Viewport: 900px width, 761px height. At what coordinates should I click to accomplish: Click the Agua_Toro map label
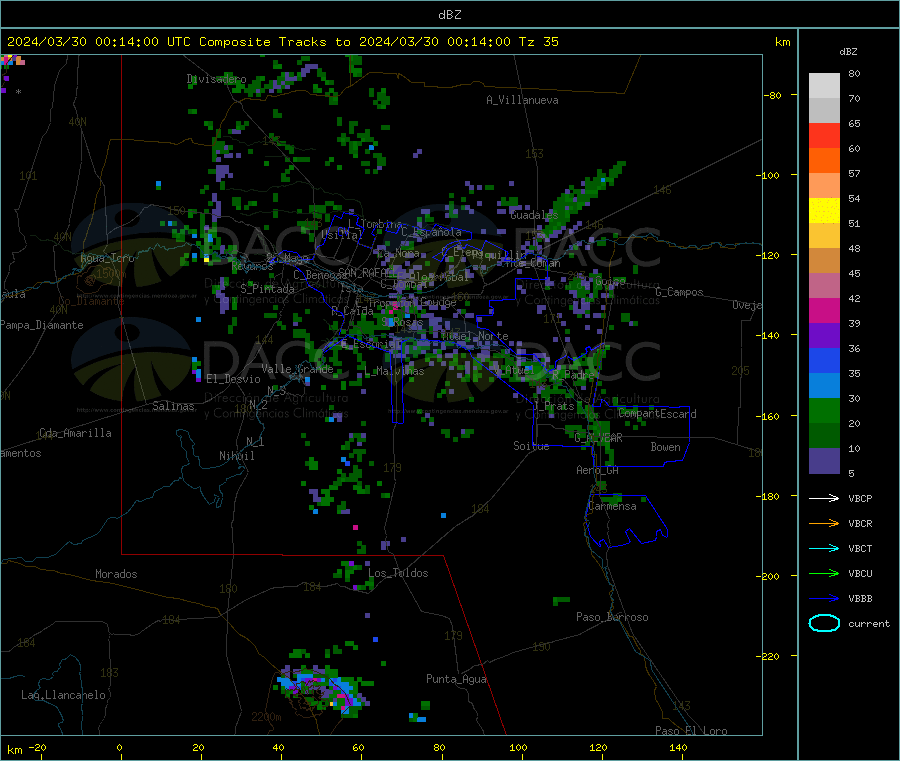(107, 258)
